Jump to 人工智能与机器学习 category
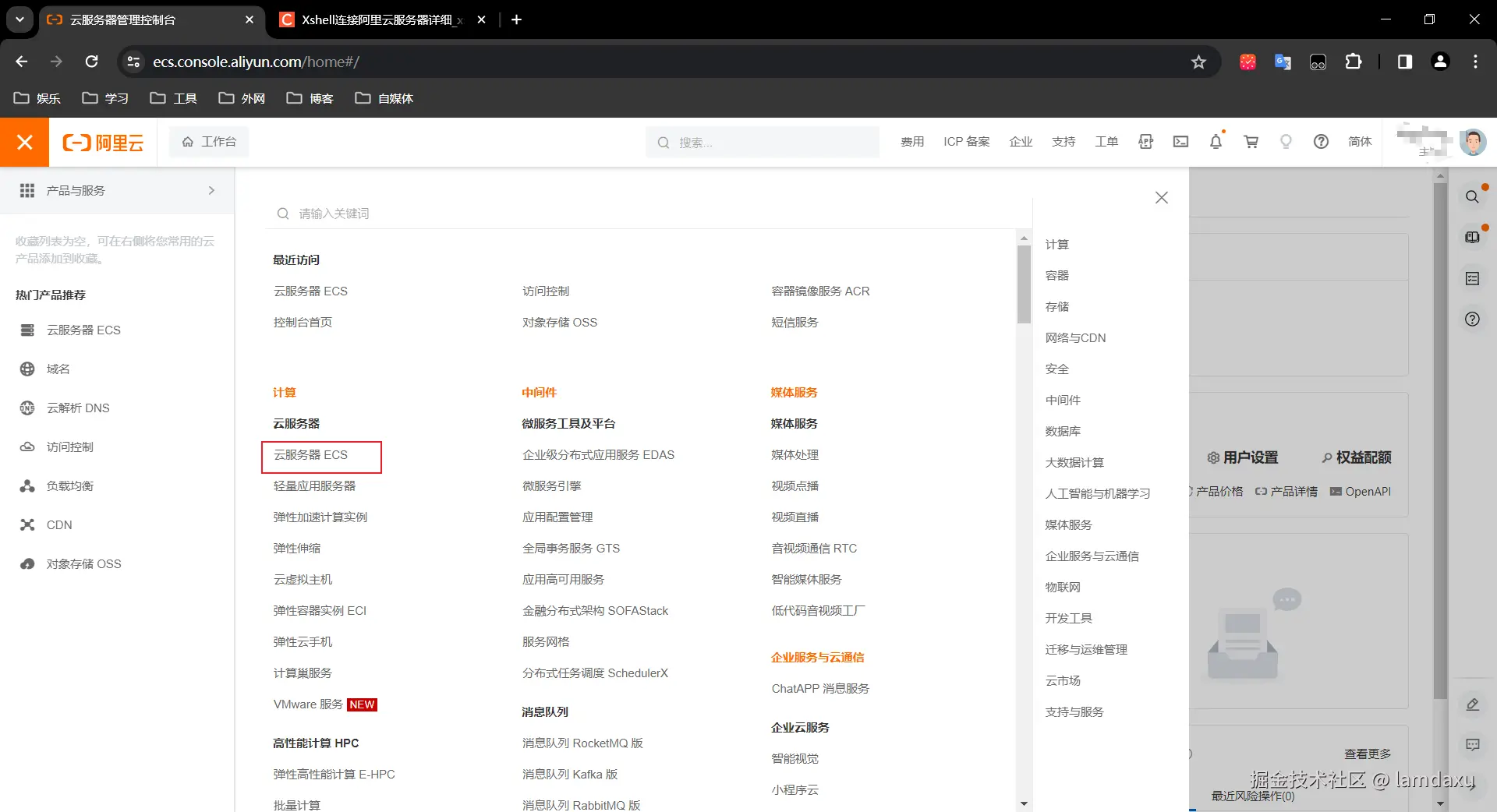 pyautogui.click(x=1098, y=494)
